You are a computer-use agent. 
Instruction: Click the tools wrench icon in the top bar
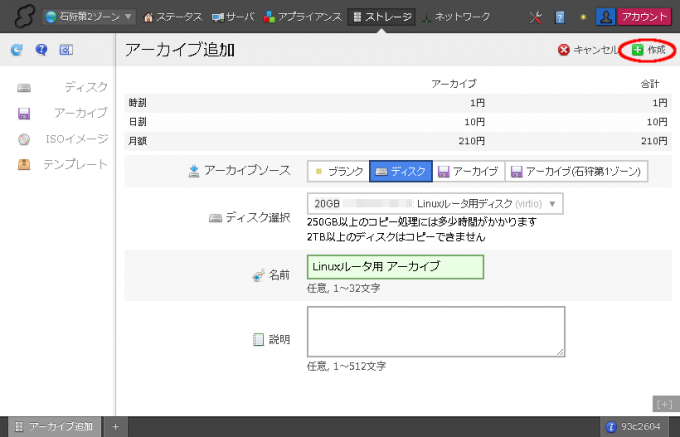tap(534, 17)
